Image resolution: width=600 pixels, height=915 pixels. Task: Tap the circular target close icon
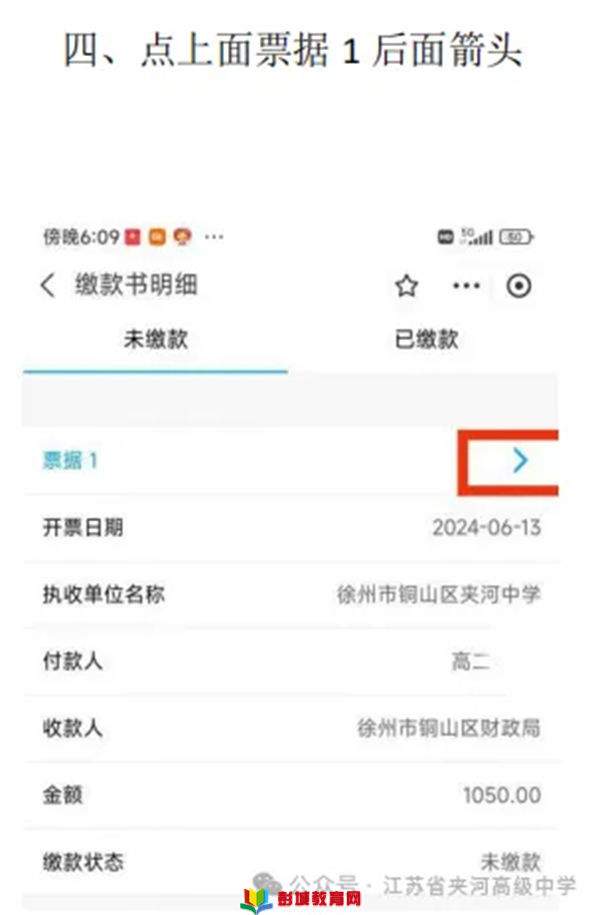[x=518, y=286]
